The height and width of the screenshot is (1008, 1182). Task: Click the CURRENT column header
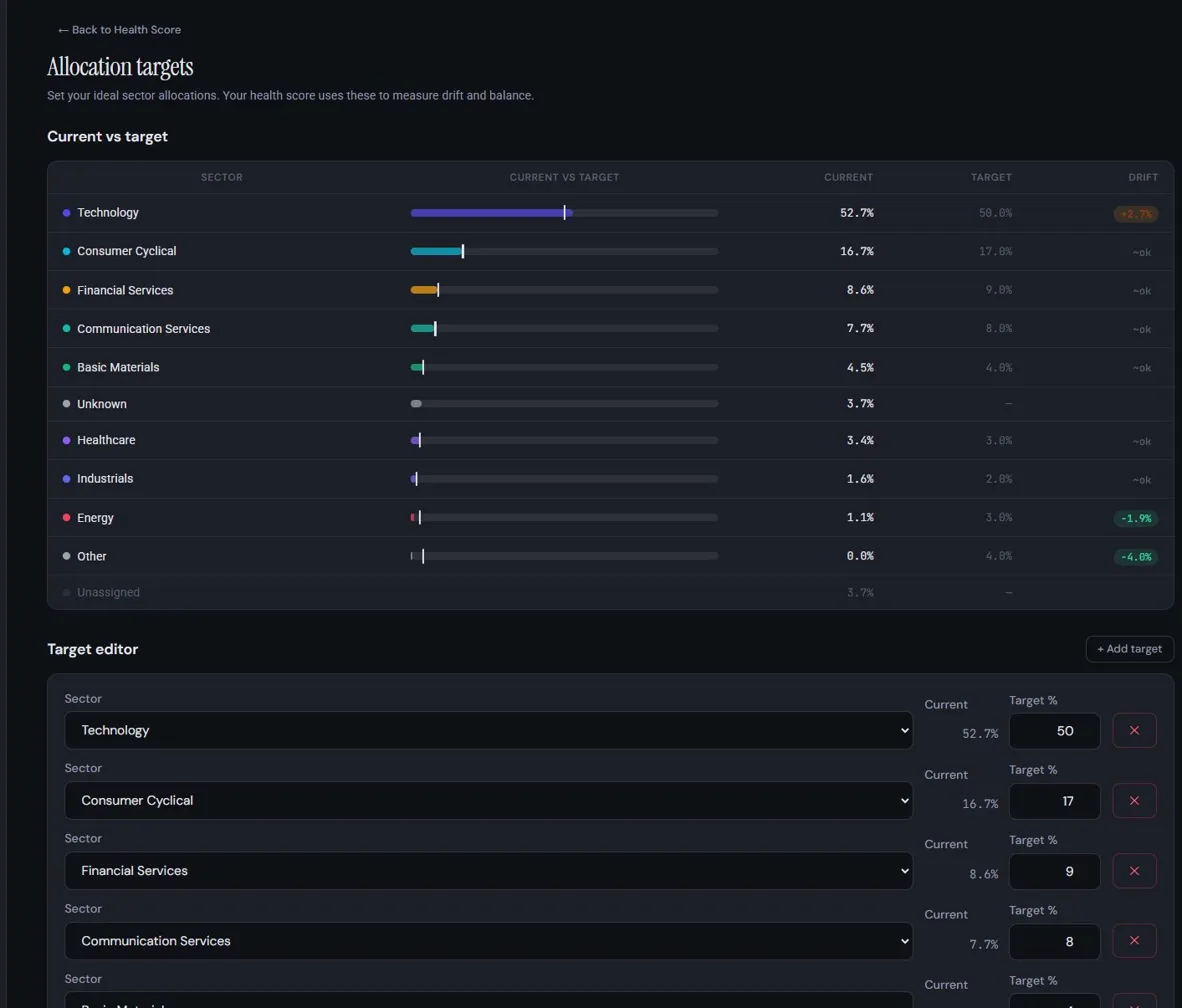848,177
